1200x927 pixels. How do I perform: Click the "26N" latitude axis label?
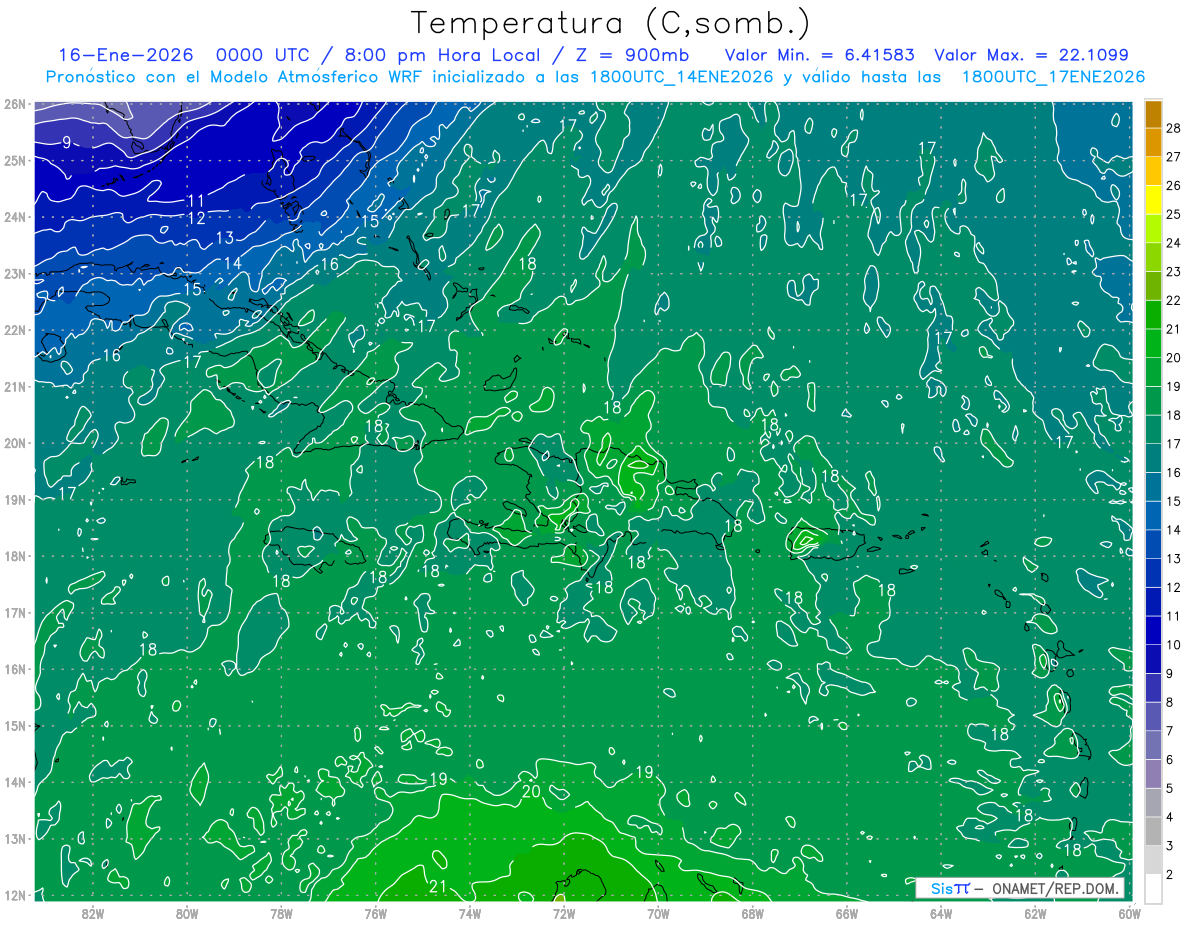14,104
